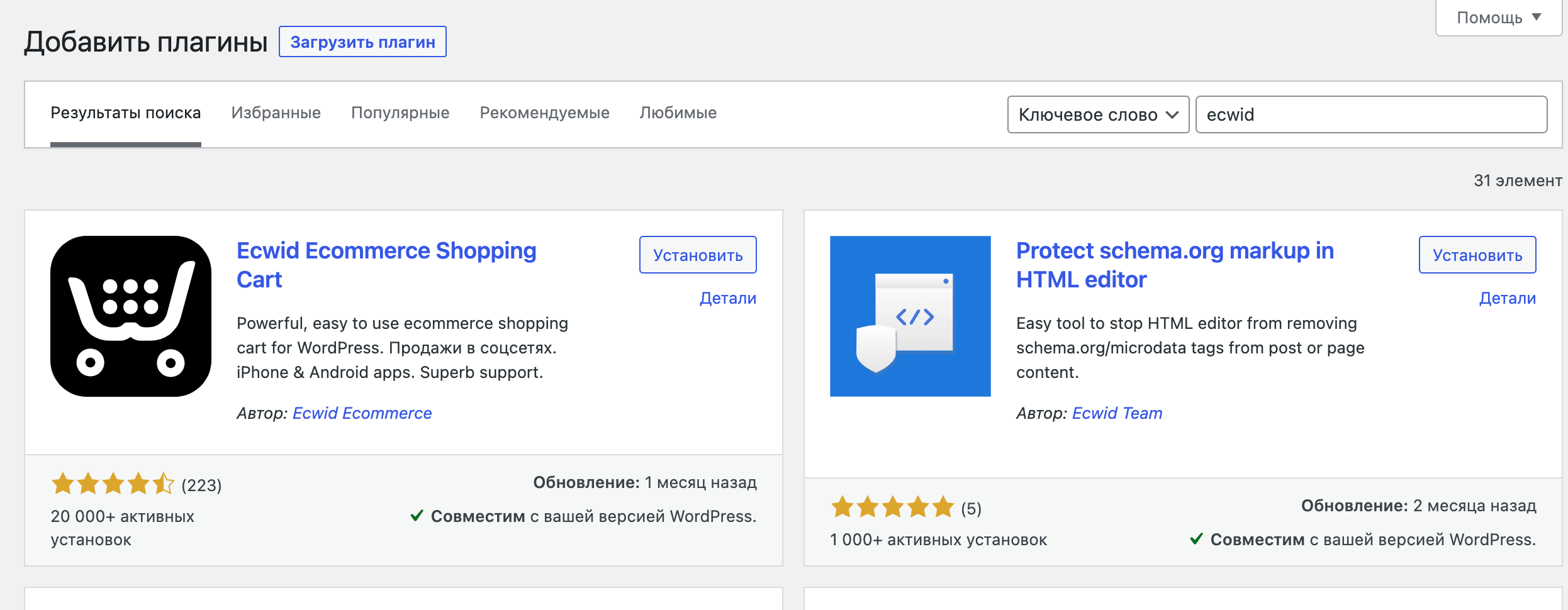1568x610 pixels.
Task: Click the Загрузить плагин button
Action: [x=362, y=42]
